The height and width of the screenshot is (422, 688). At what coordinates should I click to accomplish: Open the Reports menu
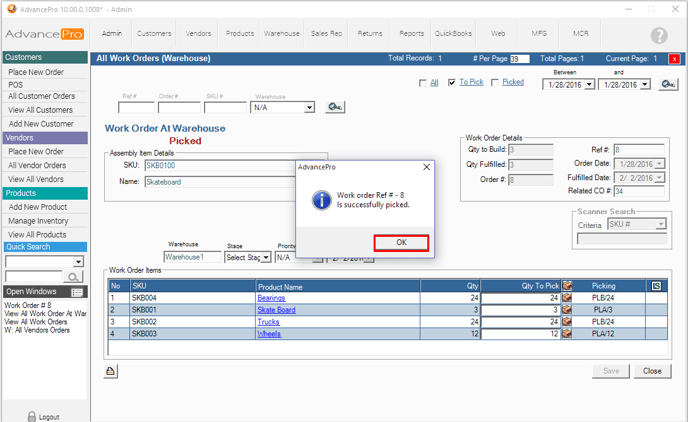point(411,33)
